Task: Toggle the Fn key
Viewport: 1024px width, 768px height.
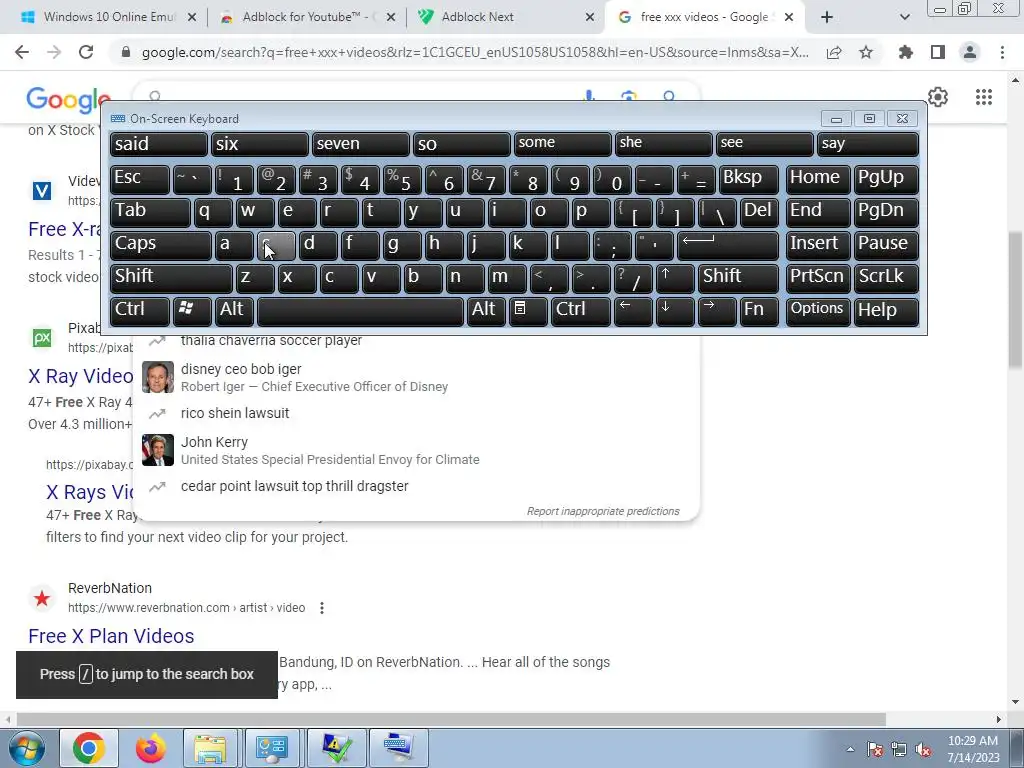Action: click(759, 311)
